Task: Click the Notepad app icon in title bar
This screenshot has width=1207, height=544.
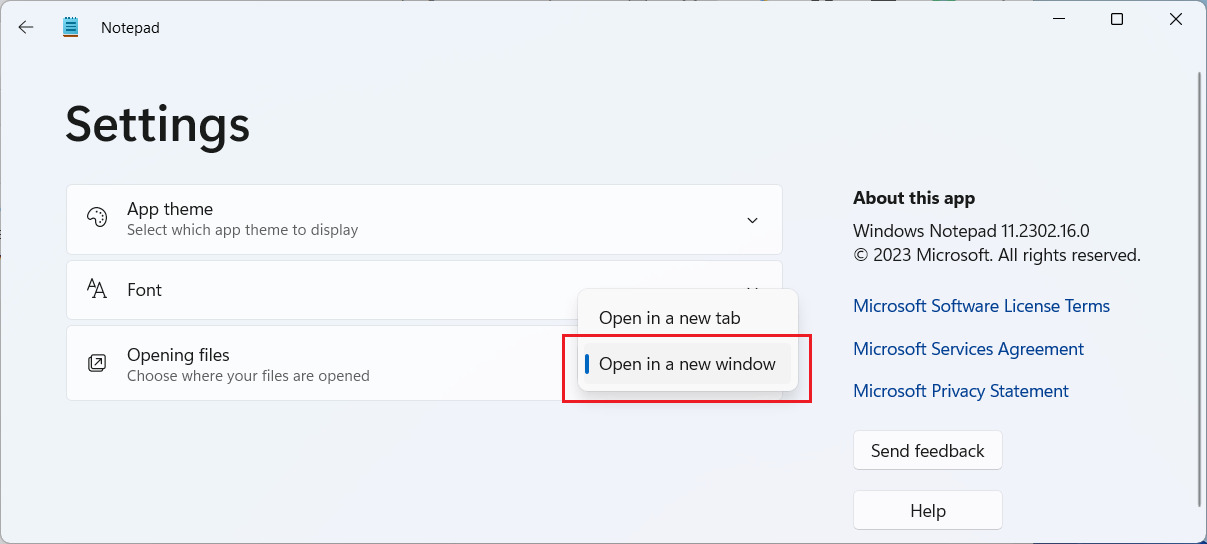Action: click(x=70, y=27)
